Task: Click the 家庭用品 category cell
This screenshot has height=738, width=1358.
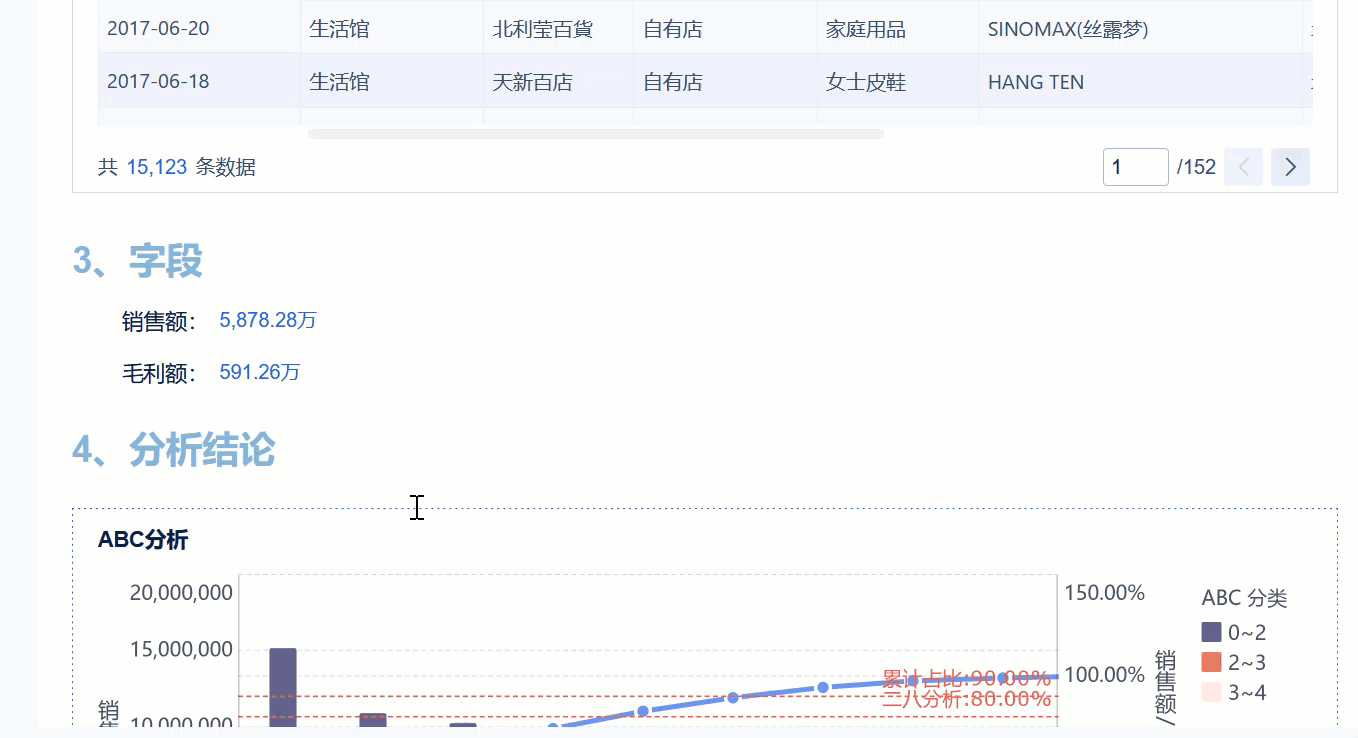Action: tap(897, 29)
